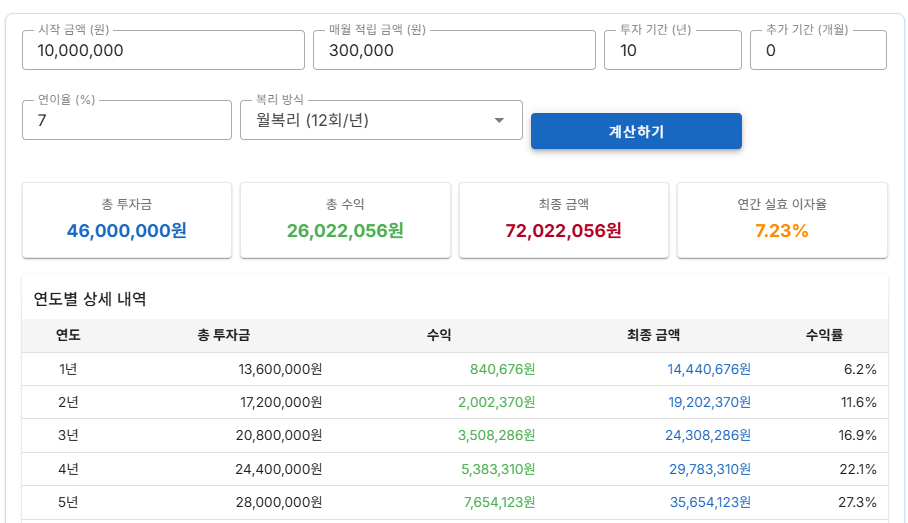The height and width of the screenshot is (523, 908).
Task: Click the 총 투자금 column header
Action: (224, 335)
